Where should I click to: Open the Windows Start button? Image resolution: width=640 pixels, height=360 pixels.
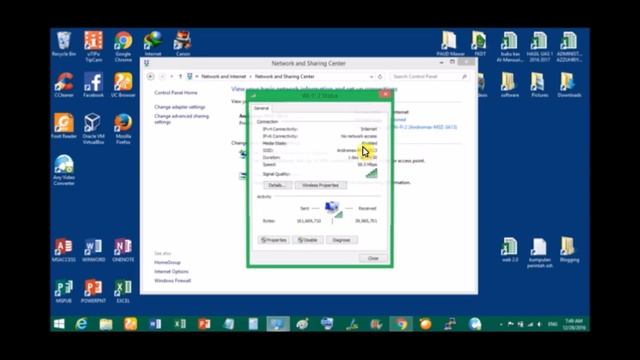(59, 324)
